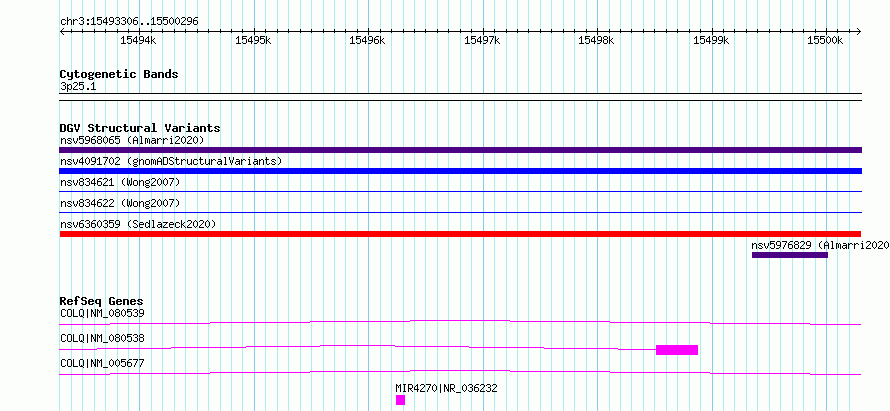Viewport: 890px width, 411px height.
Task: Click the COLQ|NM_080538 gene label
Action: (x=102, y=338)
